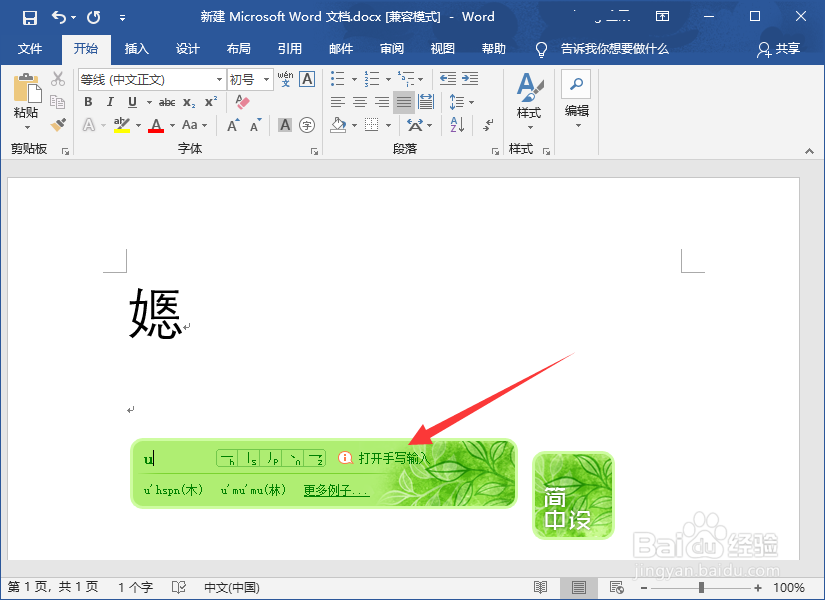Screen dimensions: 825x600
Task: Click the Format Painter icon
Action: pos(59,124)
